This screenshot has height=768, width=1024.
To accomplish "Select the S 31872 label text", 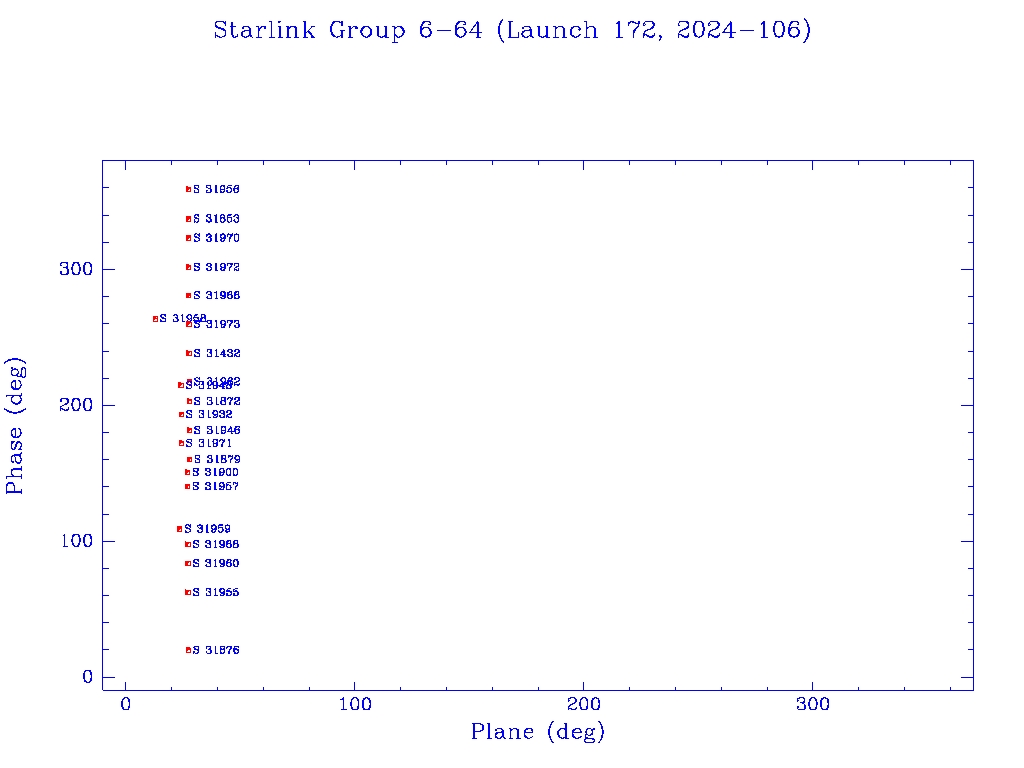I will (x=216, y=401).
